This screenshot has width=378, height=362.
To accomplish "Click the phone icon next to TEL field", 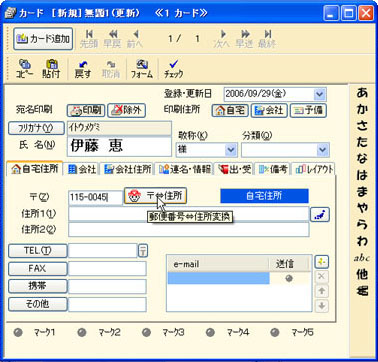I will point(143,251).
